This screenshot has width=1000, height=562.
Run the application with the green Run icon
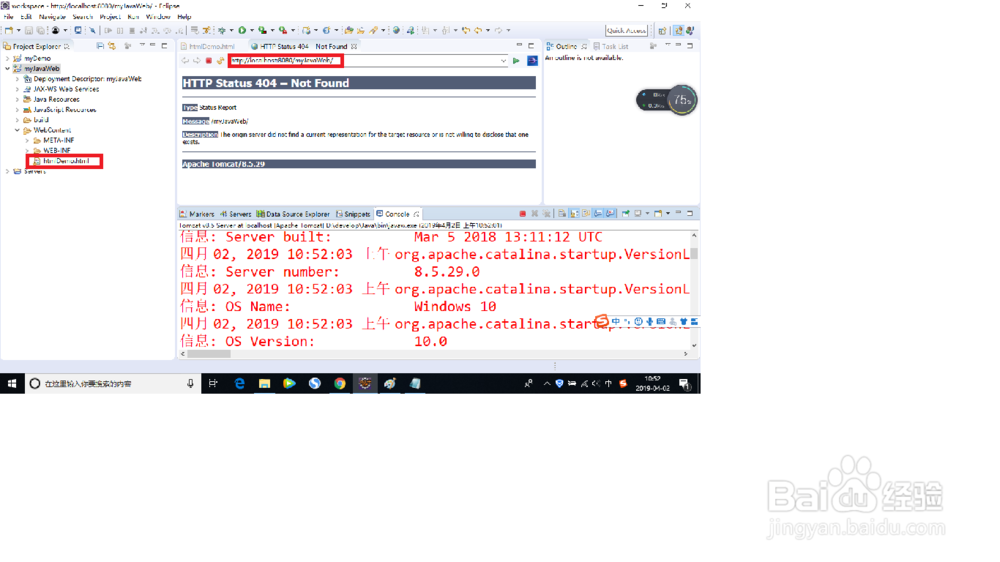tap(242, 30)
